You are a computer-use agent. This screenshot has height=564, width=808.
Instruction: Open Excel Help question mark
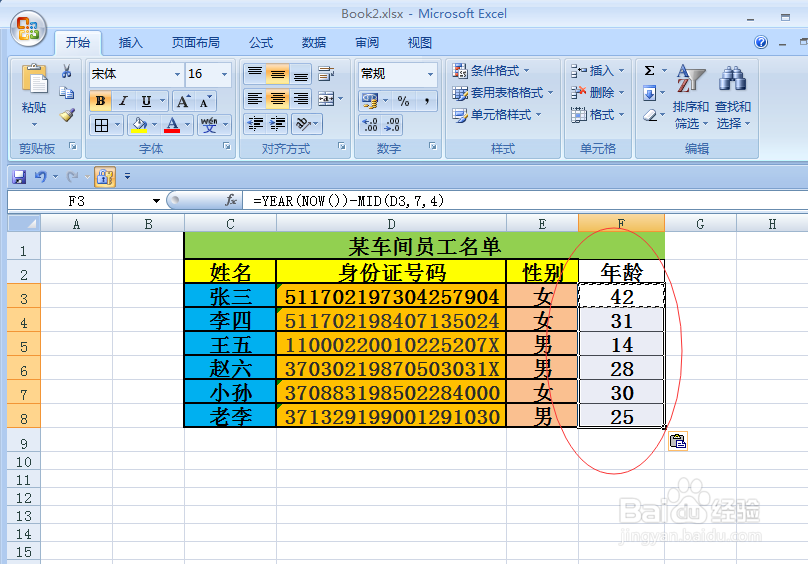[x=761, y=42]
